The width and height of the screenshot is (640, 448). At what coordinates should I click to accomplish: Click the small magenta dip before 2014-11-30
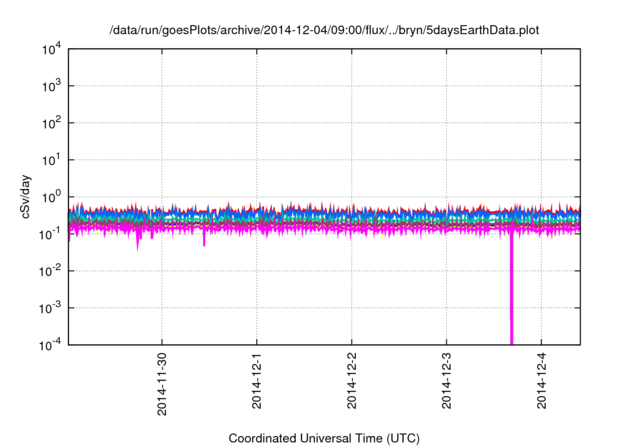pos(138,242)
